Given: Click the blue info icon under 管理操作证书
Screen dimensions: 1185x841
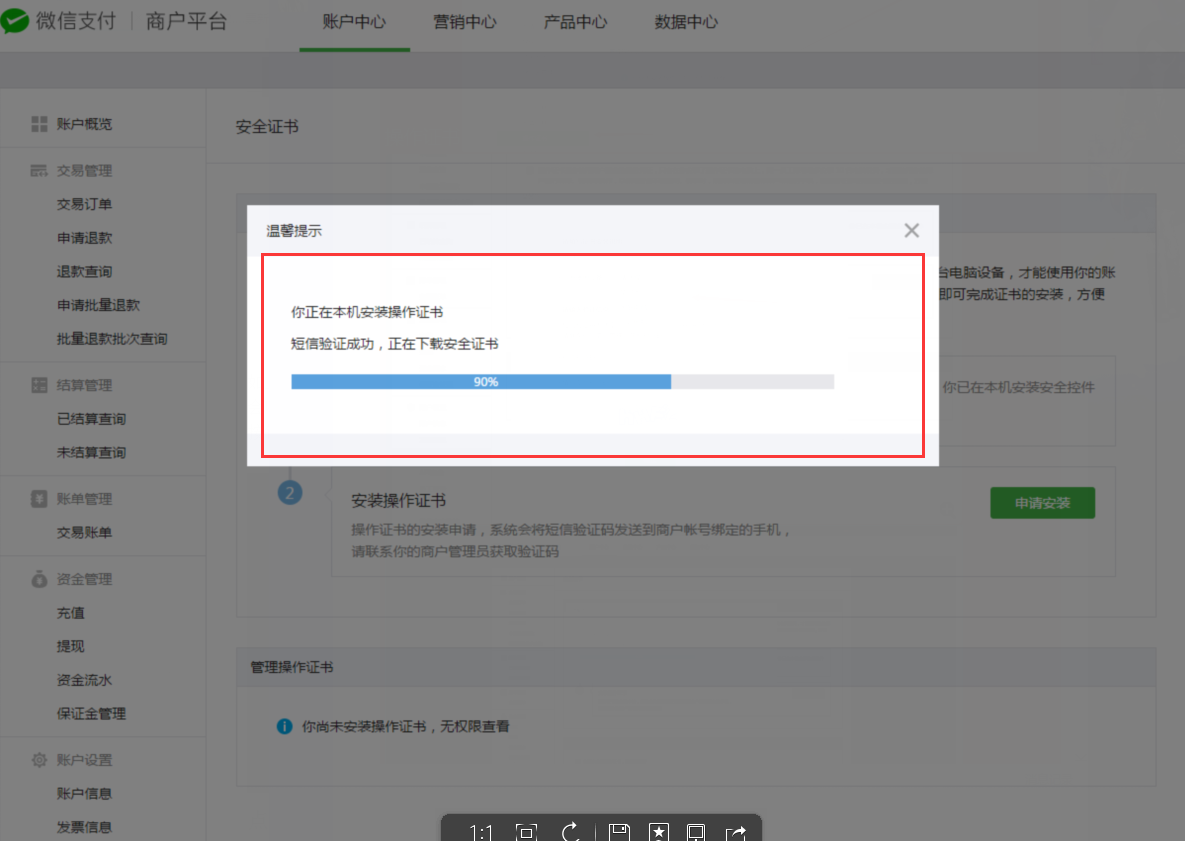Looking at the screenshot, I should click(x=284, y=726).
